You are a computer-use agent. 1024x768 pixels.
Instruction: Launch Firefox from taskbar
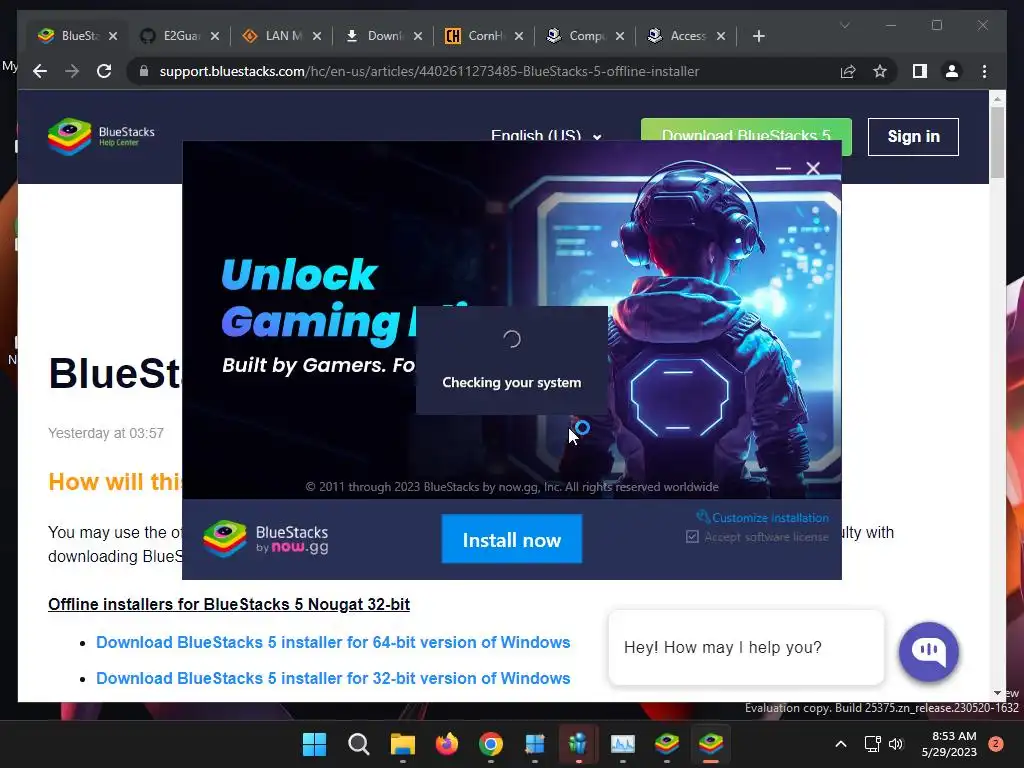coord(447,743)
